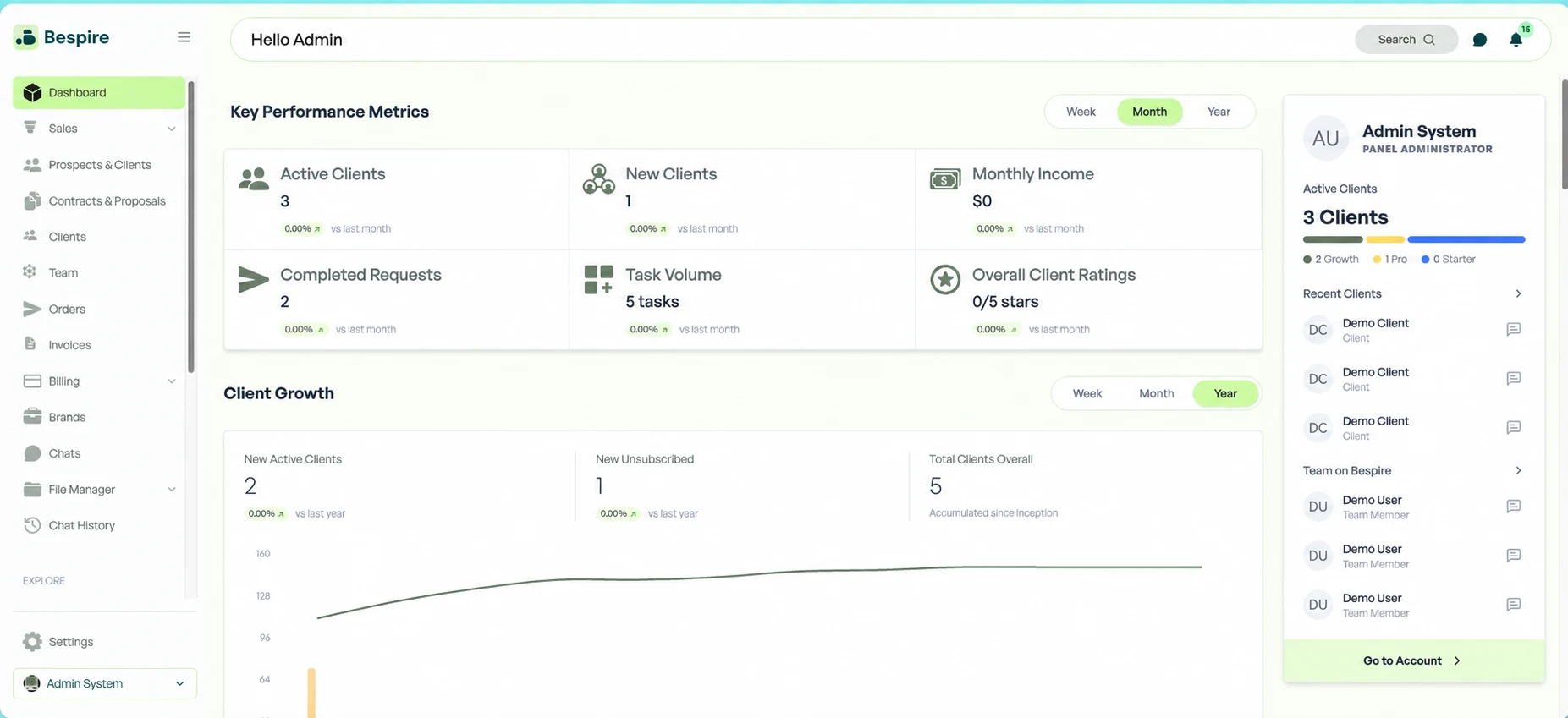Click the Chat History clock icon
Image resolution: width=1568 pixels, height=718 pixels.
(x=32, y=525)
